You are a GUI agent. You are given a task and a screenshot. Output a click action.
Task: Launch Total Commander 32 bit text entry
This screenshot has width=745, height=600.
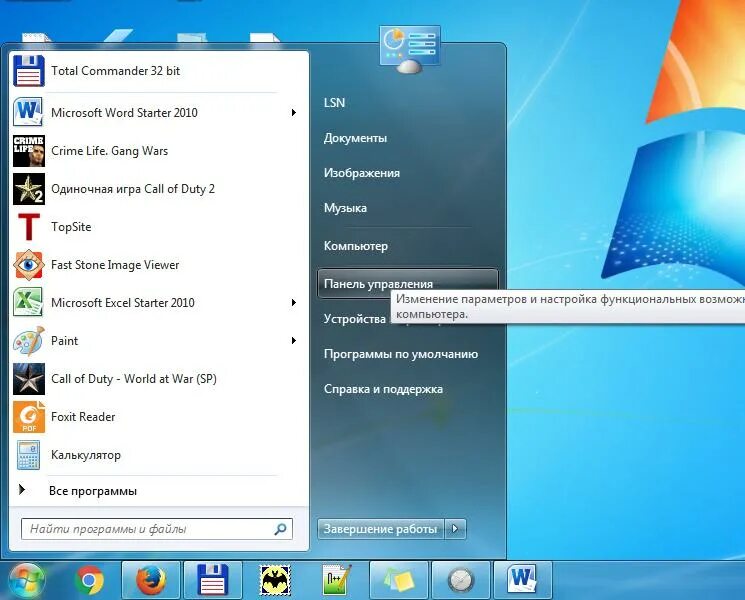pos(115,71)
